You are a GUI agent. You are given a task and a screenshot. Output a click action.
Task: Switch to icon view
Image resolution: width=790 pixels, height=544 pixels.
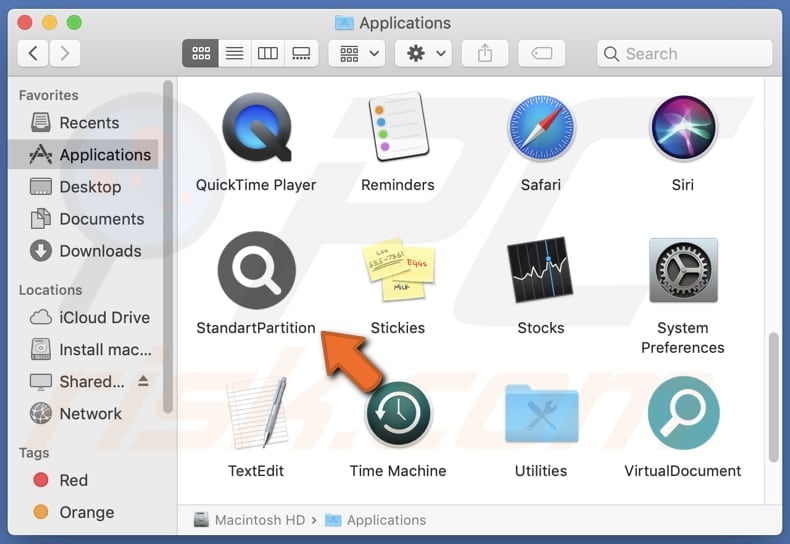(201, 53)
